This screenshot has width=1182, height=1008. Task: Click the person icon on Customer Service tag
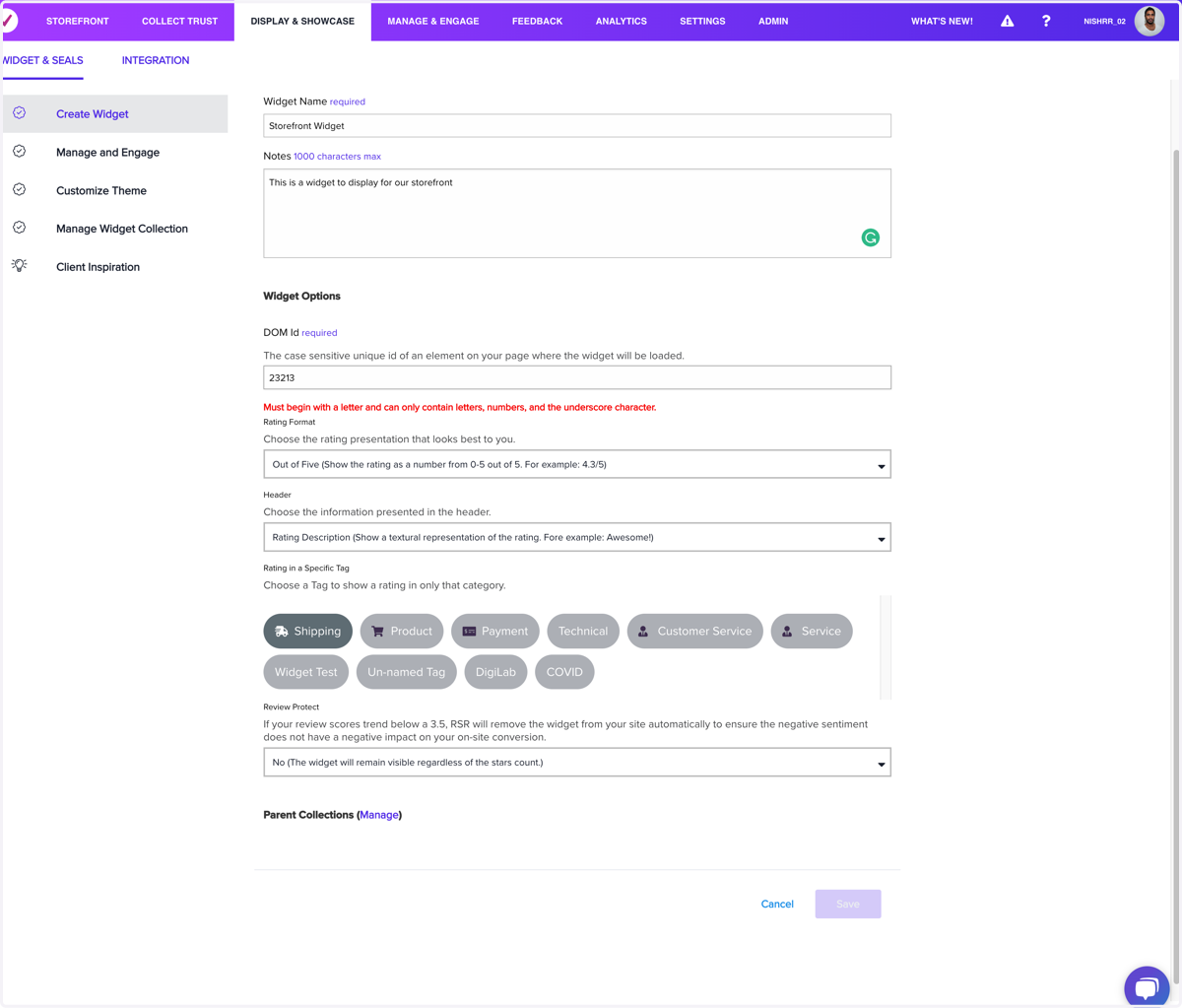coord(643,632)
